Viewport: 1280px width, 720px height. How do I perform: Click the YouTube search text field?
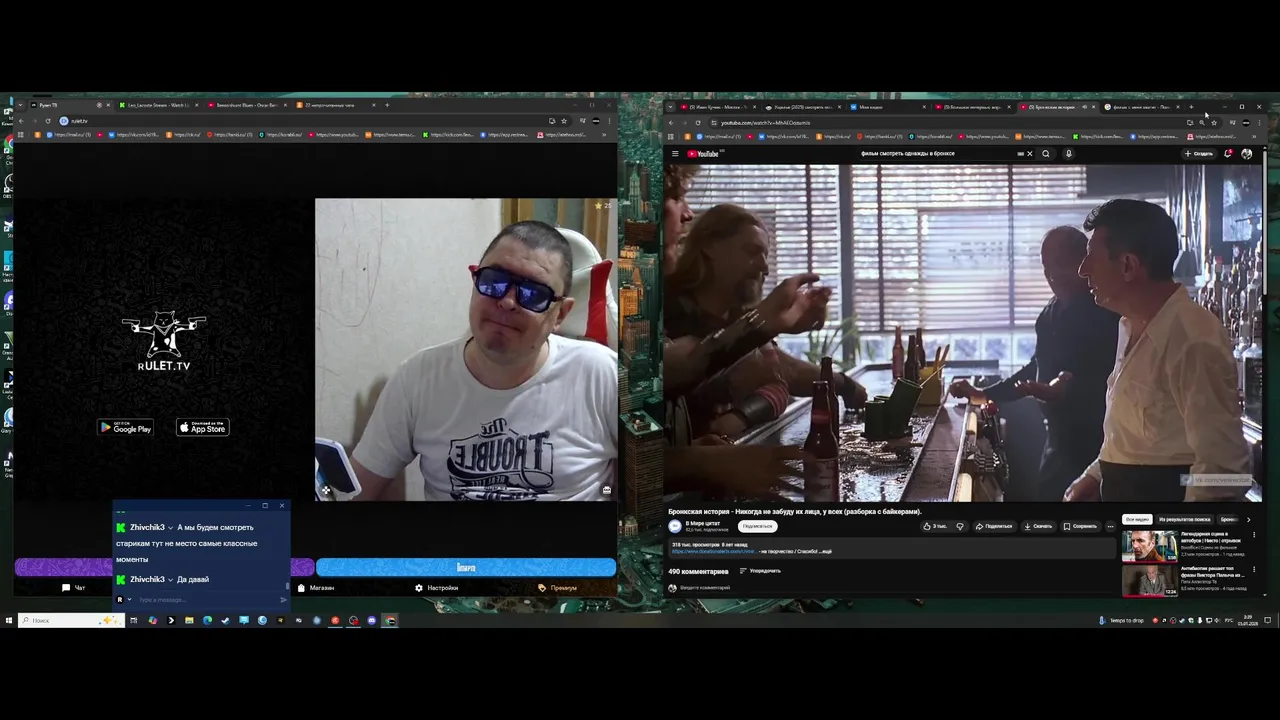[x=940, y=154]
